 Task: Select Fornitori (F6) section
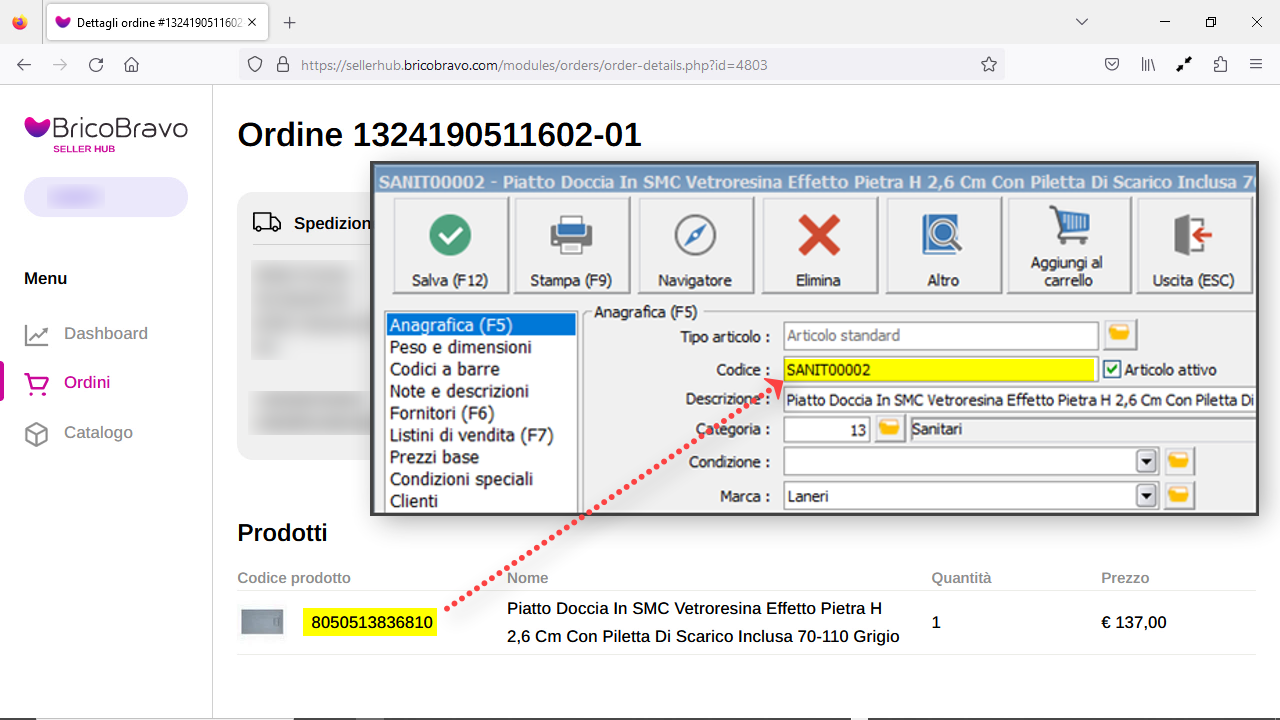pos(481,413)
